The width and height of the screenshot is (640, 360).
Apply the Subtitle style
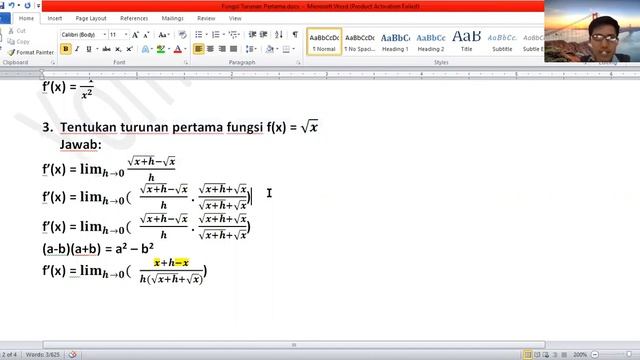coord(502,42)
